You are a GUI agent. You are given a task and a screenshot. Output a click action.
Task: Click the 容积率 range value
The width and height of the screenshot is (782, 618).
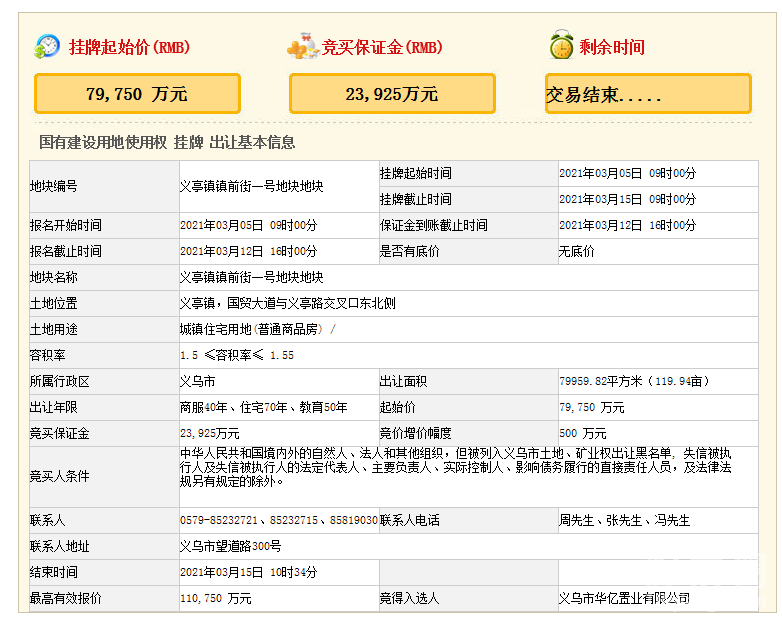[237, 355]
